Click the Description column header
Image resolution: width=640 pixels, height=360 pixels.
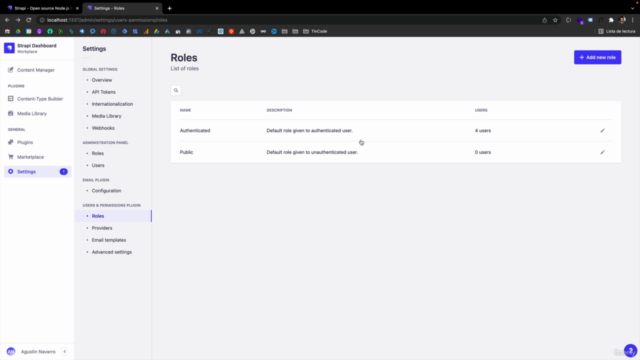(279, 110)
